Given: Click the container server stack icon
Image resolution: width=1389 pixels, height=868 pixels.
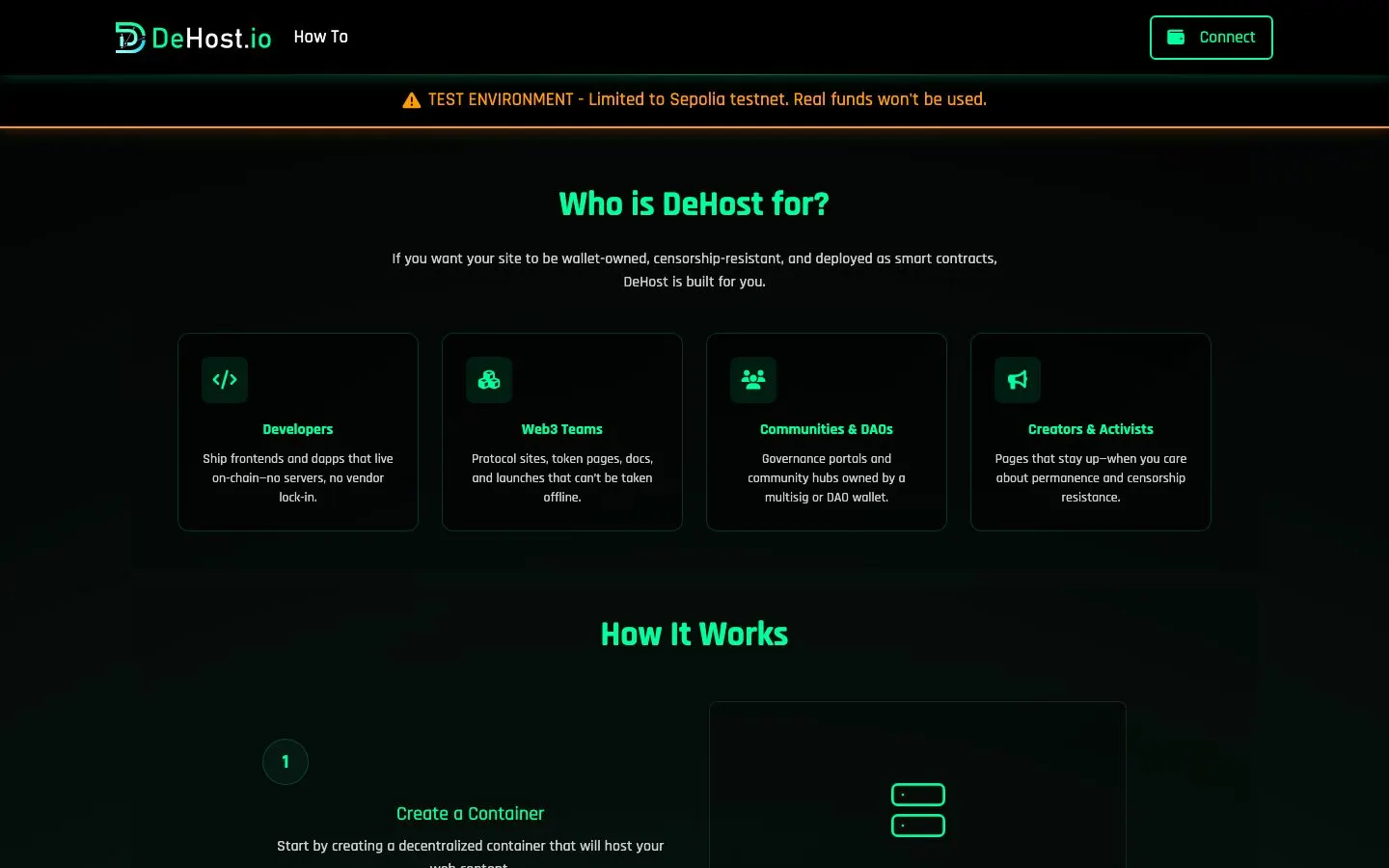Looking at the screenshot, I should (x=917, y=810).
